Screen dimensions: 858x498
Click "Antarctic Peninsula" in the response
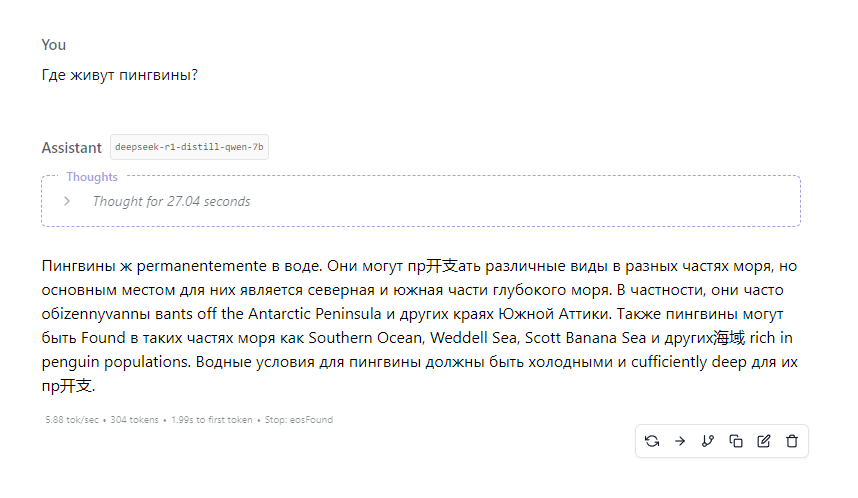coord(315,314)
